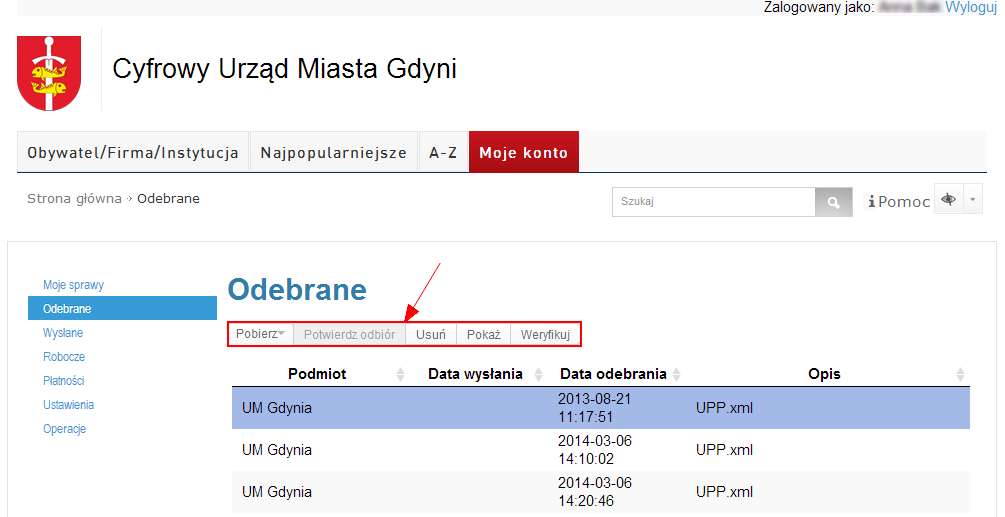Sort by Opis column arrows
This screenshot has height=517, width=1005.
pyautogui.click(x=960, y=375)
